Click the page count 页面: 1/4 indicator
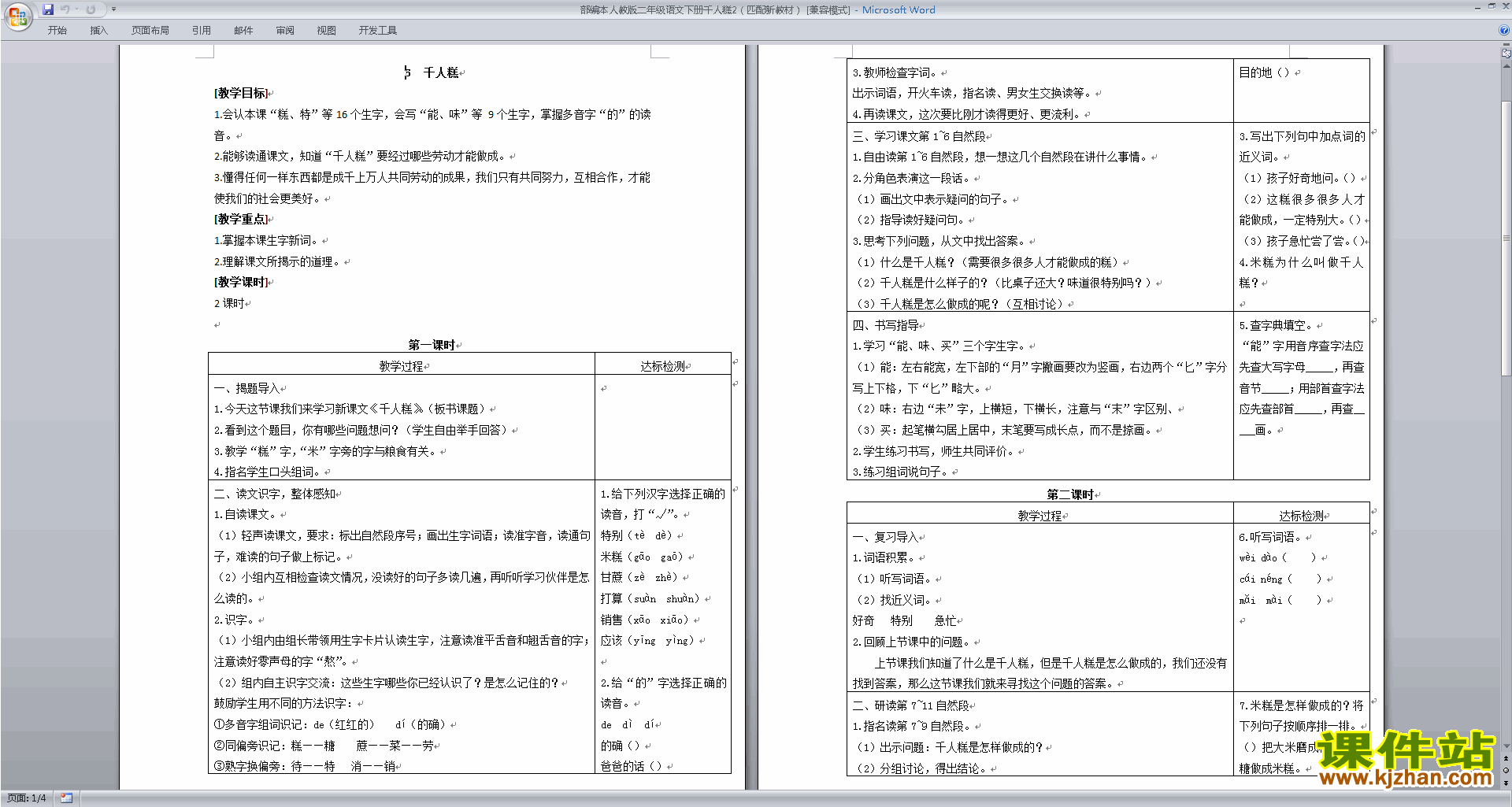The width and height of the screenshot is (1512, 807). [x=27, y=798]
